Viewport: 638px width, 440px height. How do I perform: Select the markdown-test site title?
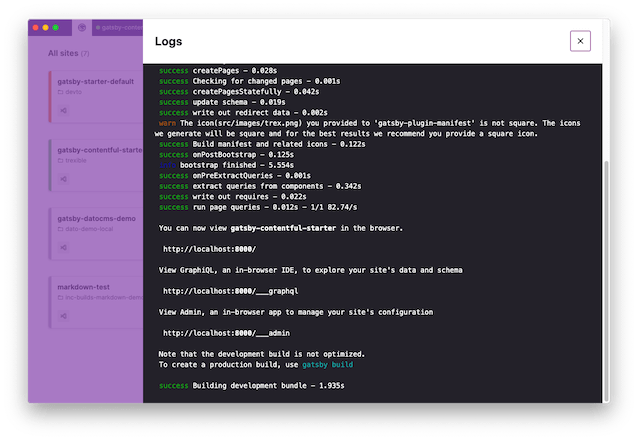click(83, 287)
